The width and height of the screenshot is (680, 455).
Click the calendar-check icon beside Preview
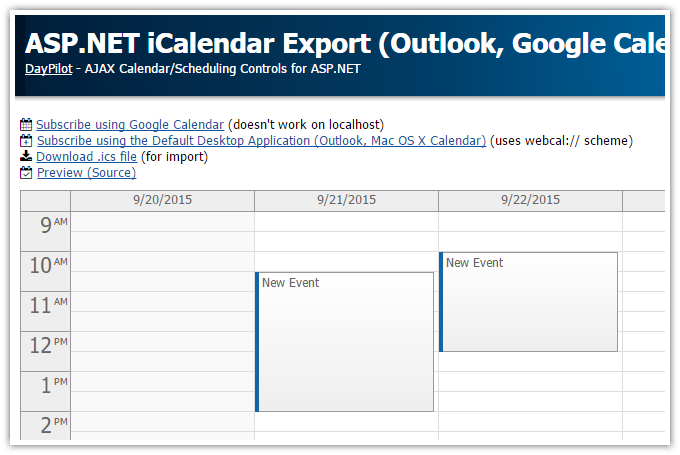click(x=26, y=173)
